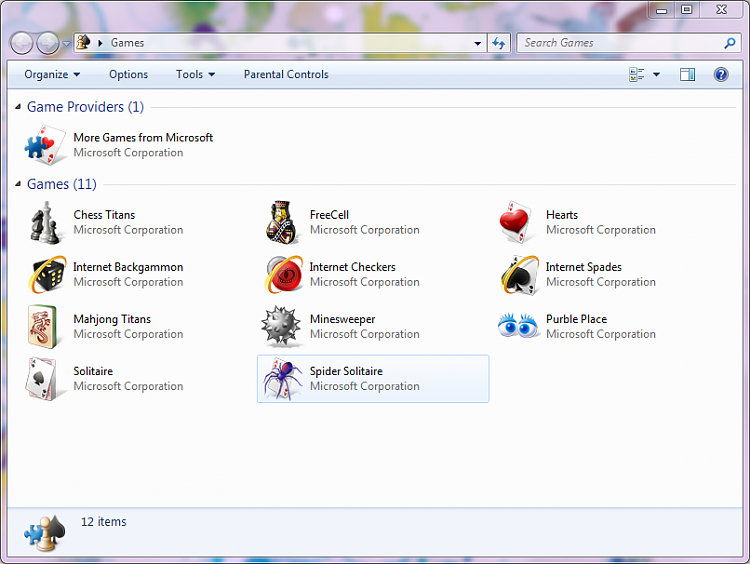750x564 pixels.
Task: Select the FreeCell title text
Action: tap(329, 215)
